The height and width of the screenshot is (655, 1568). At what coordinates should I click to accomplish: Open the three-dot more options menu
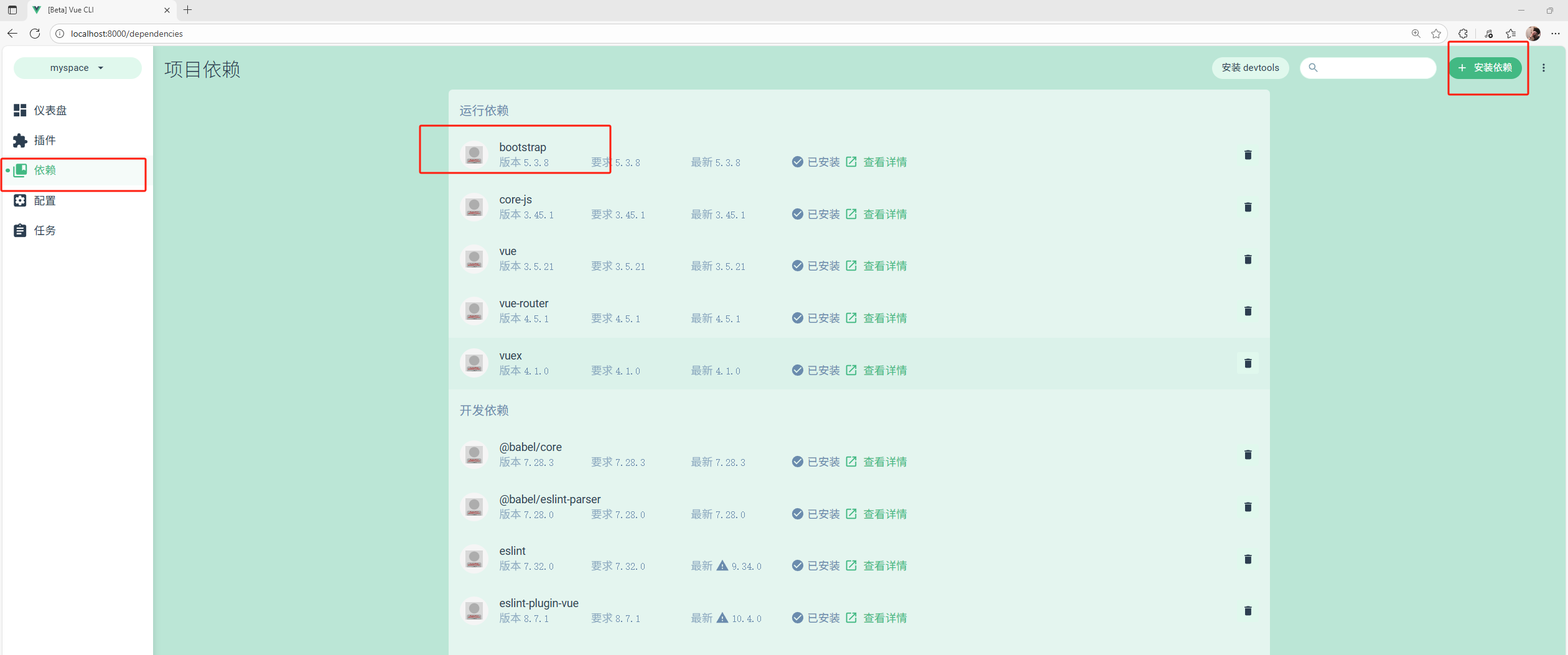pos(1544,68)
